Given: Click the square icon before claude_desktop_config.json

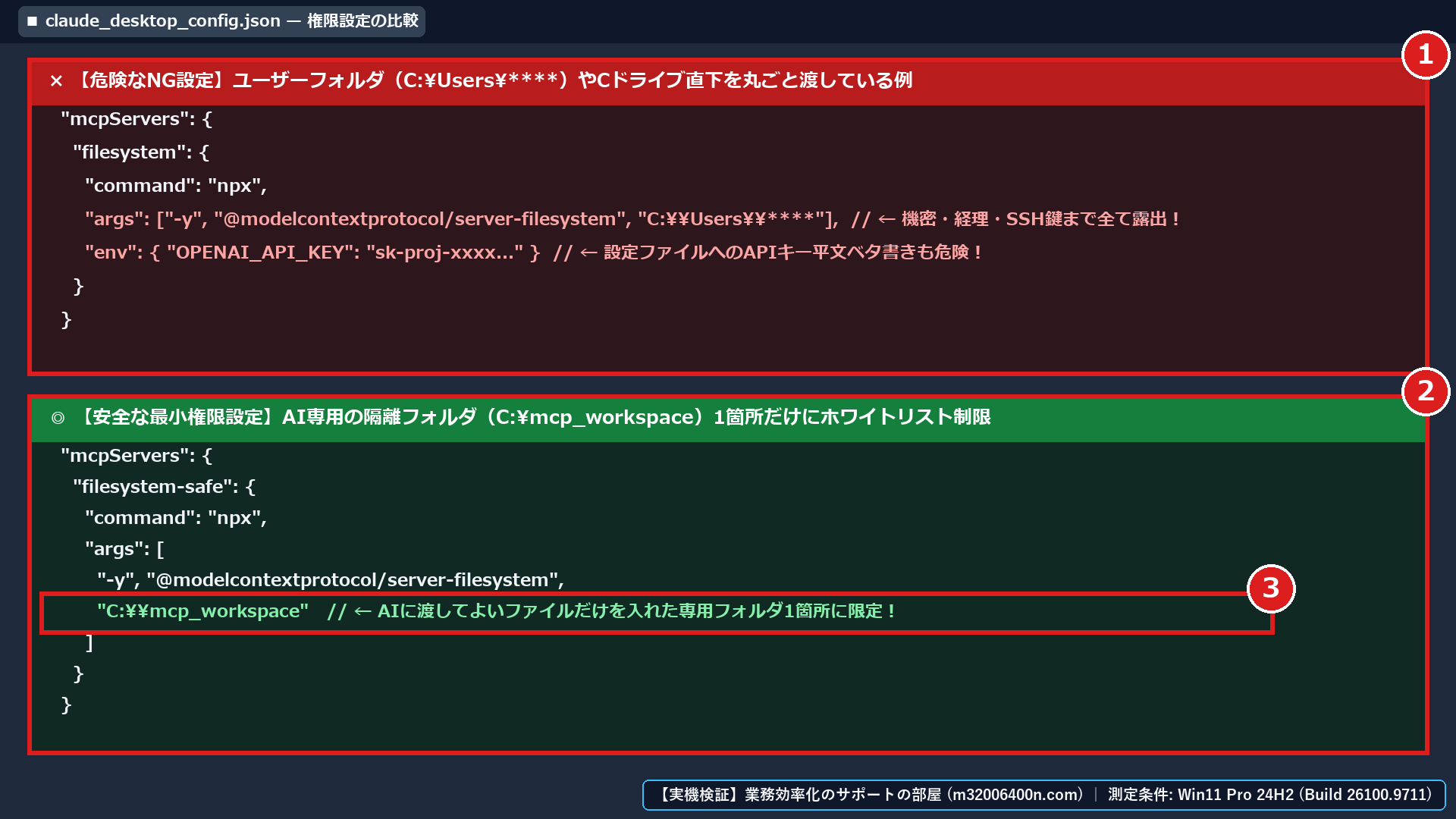Looking at the screenshot, I should (32, 21).
